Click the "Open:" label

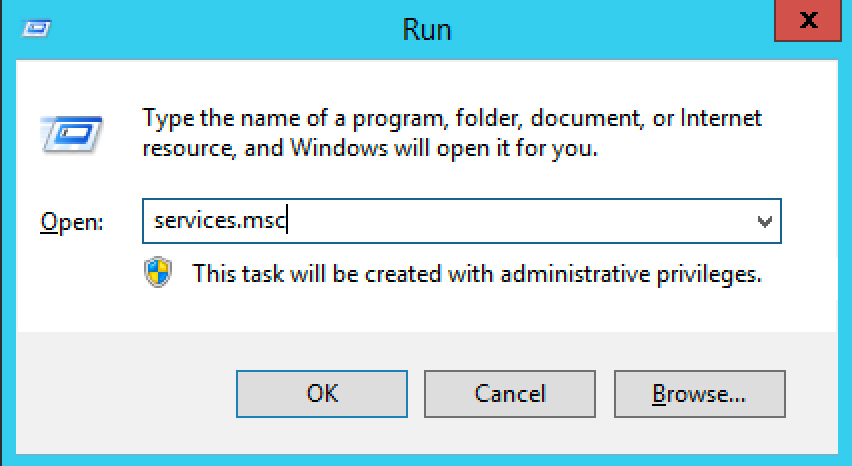point(72,223)
